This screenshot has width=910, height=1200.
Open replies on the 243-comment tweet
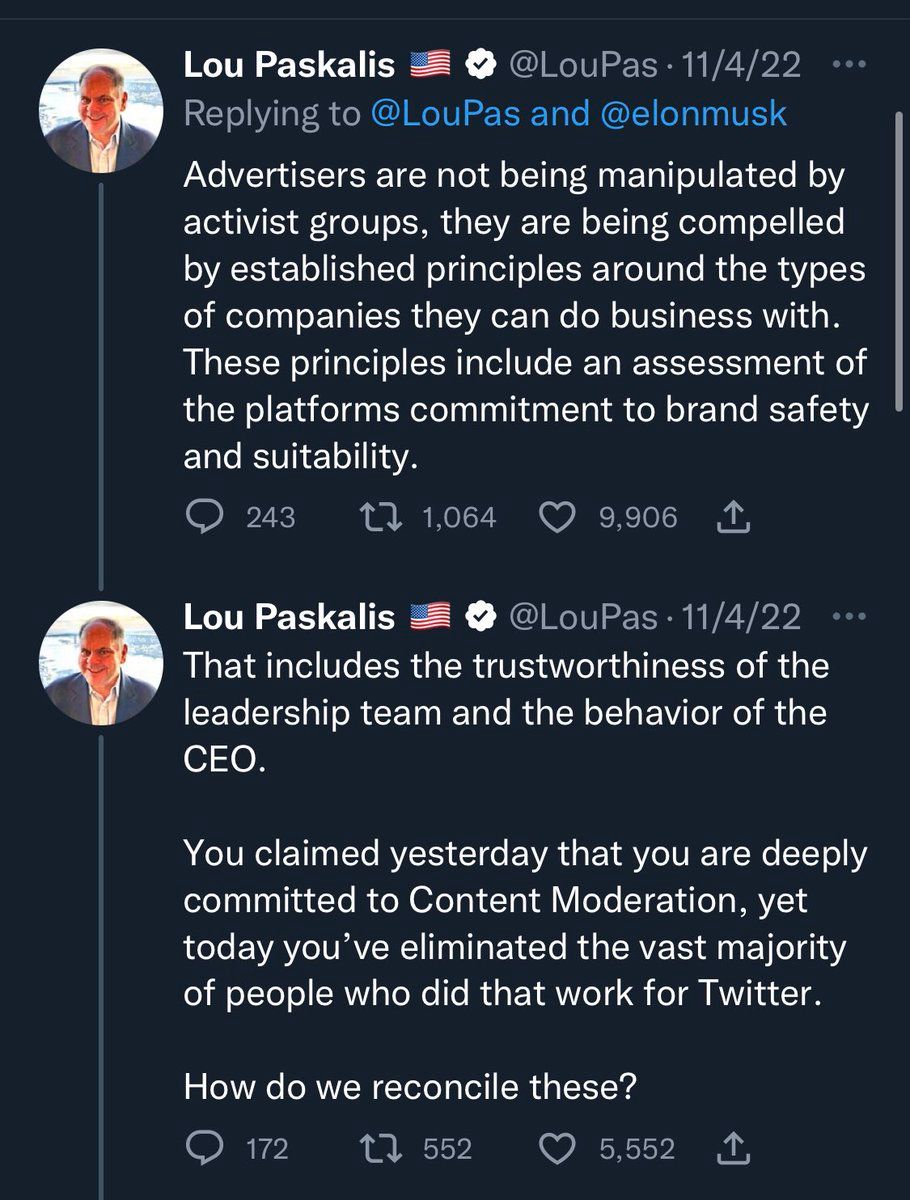(207, 517)
